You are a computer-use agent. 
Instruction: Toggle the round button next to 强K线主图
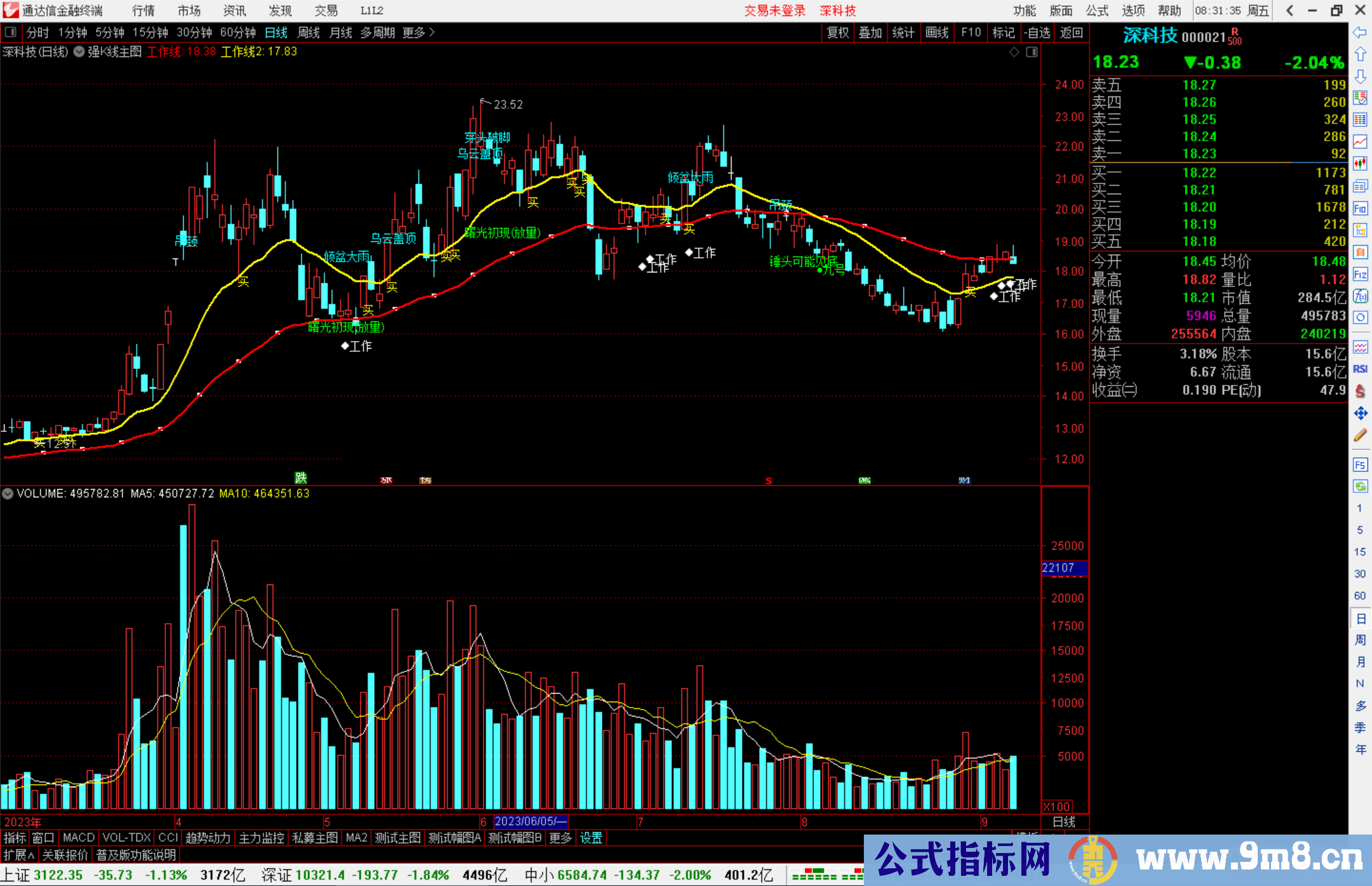coord(79,52)
